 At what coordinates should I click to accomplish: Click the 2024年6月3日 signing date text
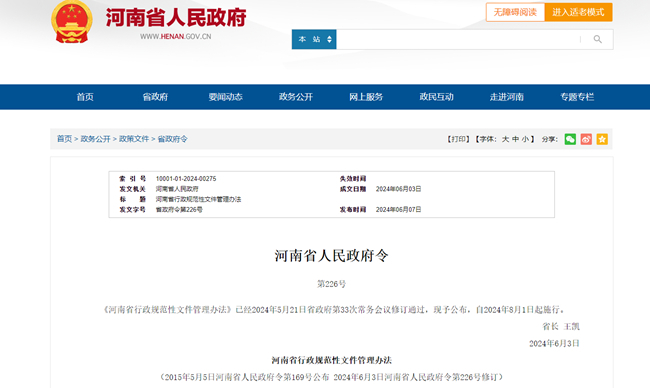pyautogui.click(x=554, y=343)
